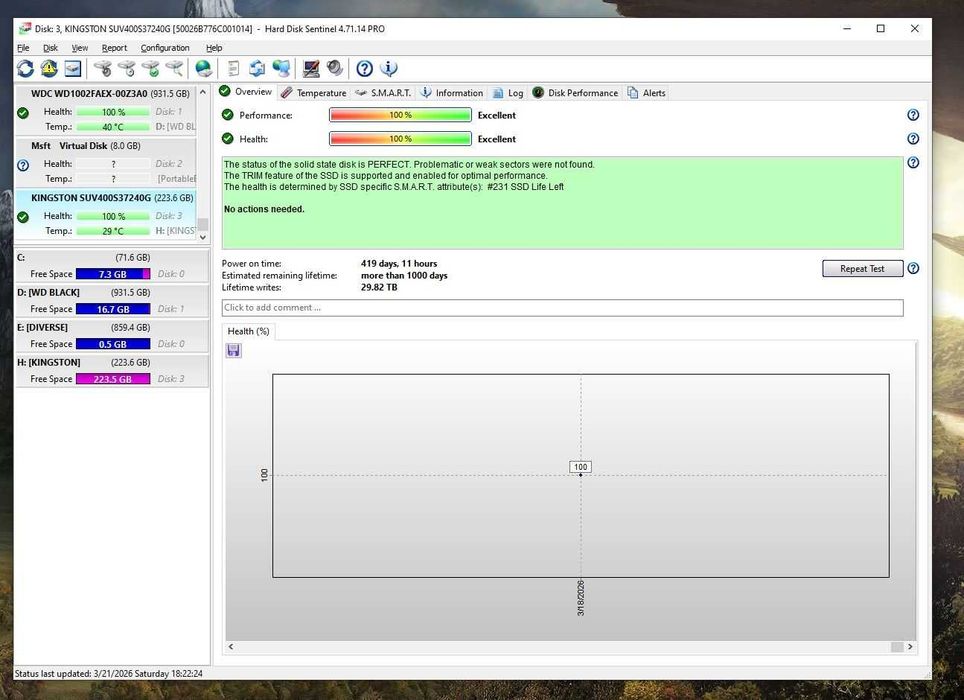This screenshot has width=964, height=700.
Task: Click green check icon of KINGSTON disk
Action: pos(23,217)
